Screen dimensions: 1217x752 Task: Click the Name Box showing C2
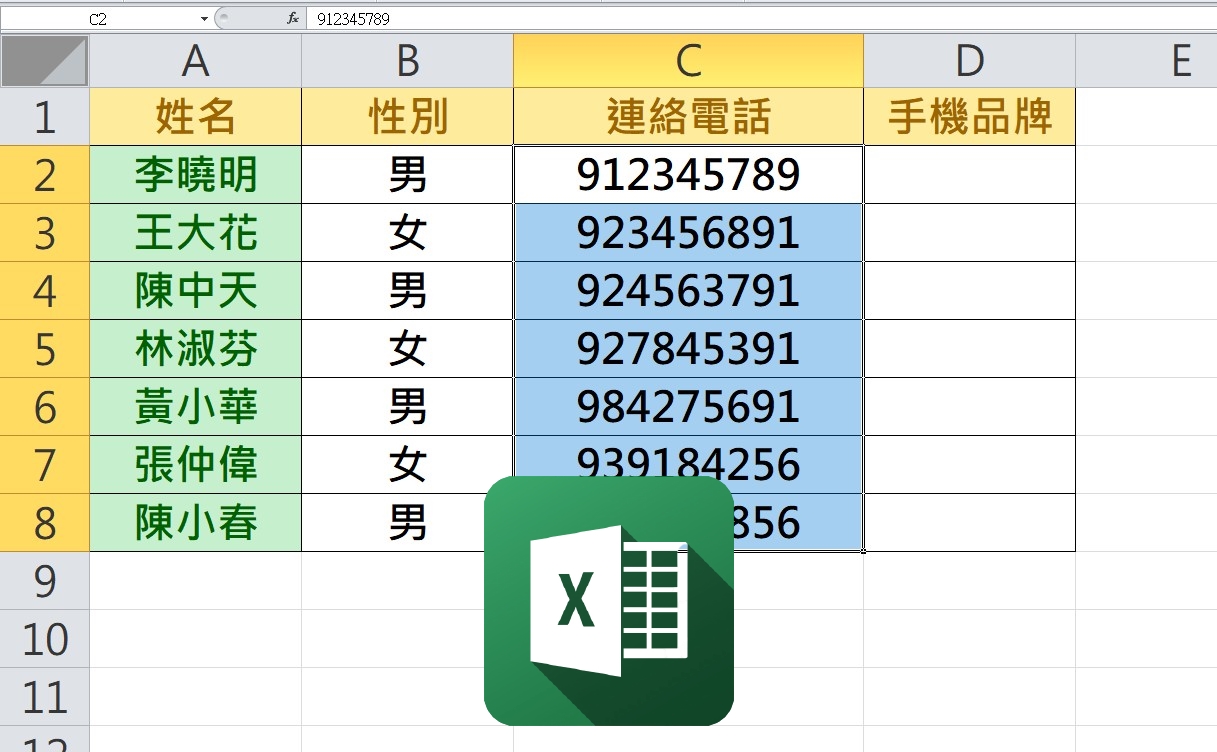tap(98, 19)
